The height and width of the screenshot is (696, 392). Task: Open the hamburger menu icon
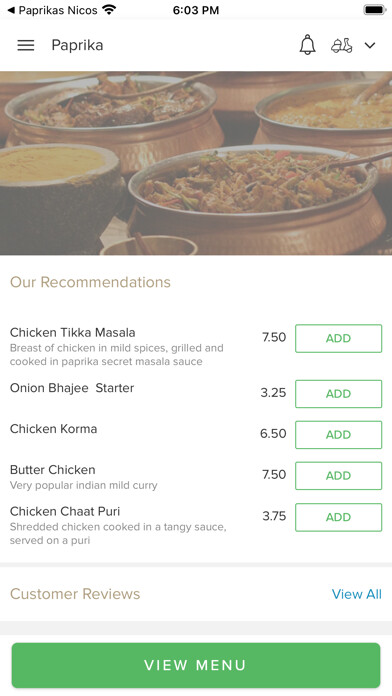tap(26, 45)
